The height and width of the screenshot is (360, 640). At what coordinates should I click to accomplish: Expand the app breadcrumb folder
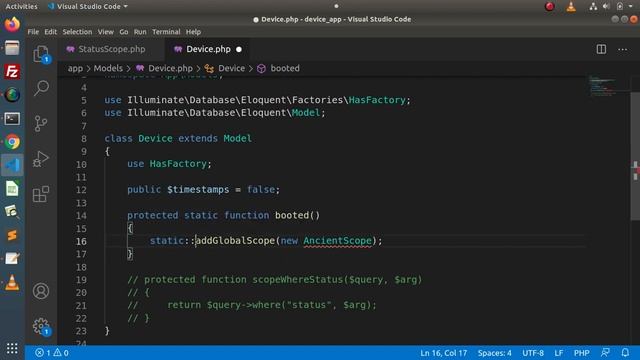click(x=75, y=68)
